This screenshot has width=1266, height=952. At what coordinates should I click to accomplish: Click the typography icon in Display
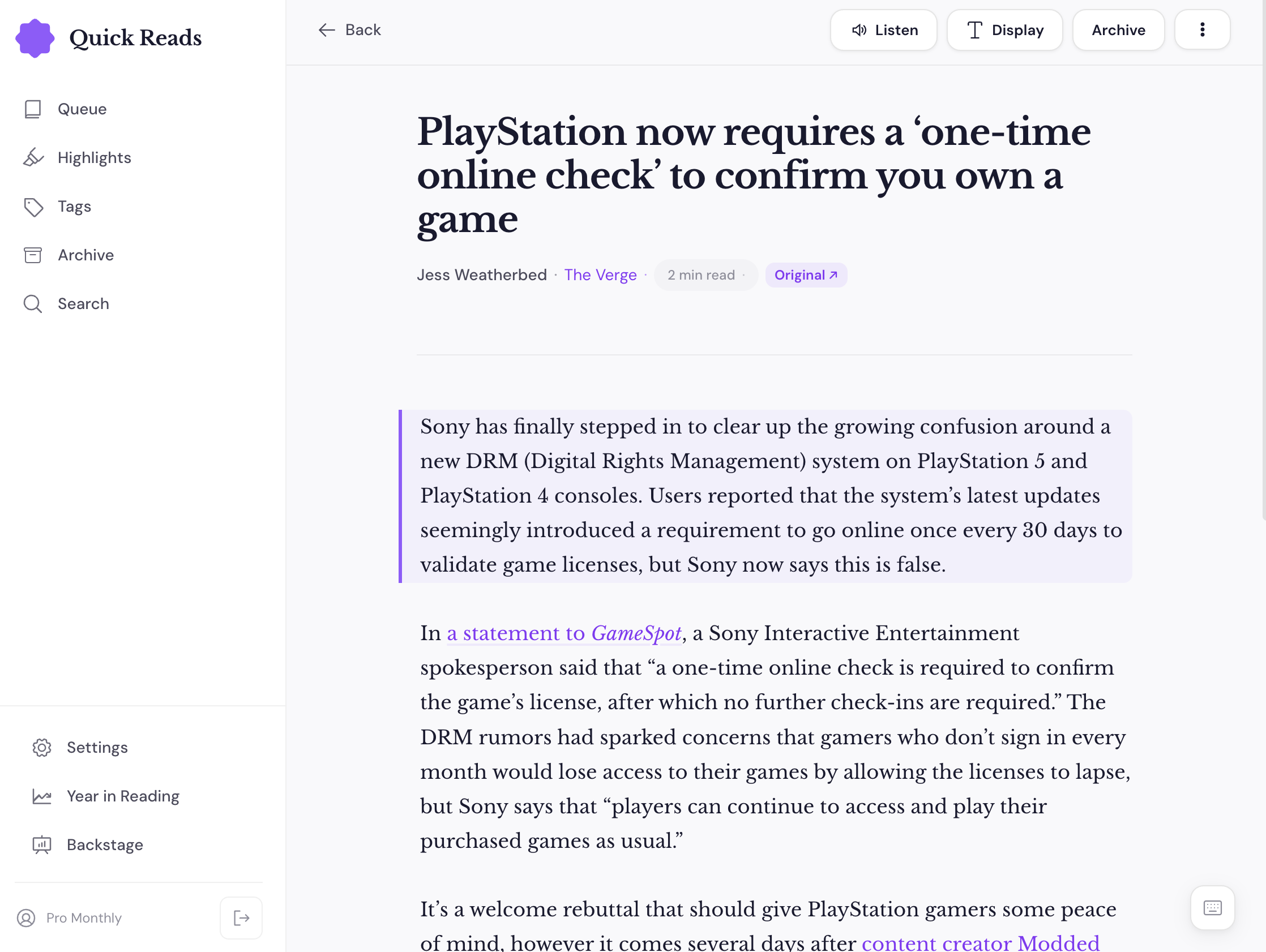coord(974,30)
